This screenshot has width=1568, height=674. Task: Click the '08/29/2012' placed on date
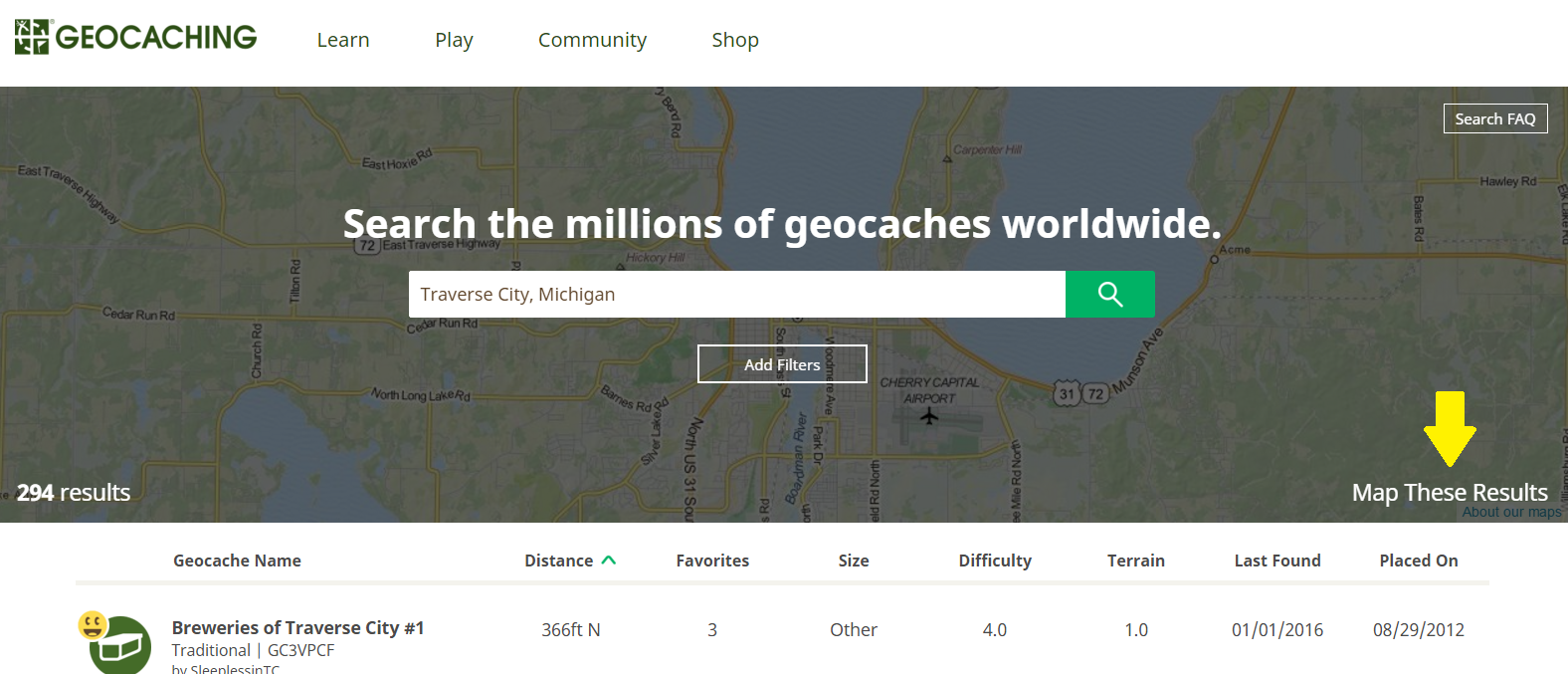1419,630
